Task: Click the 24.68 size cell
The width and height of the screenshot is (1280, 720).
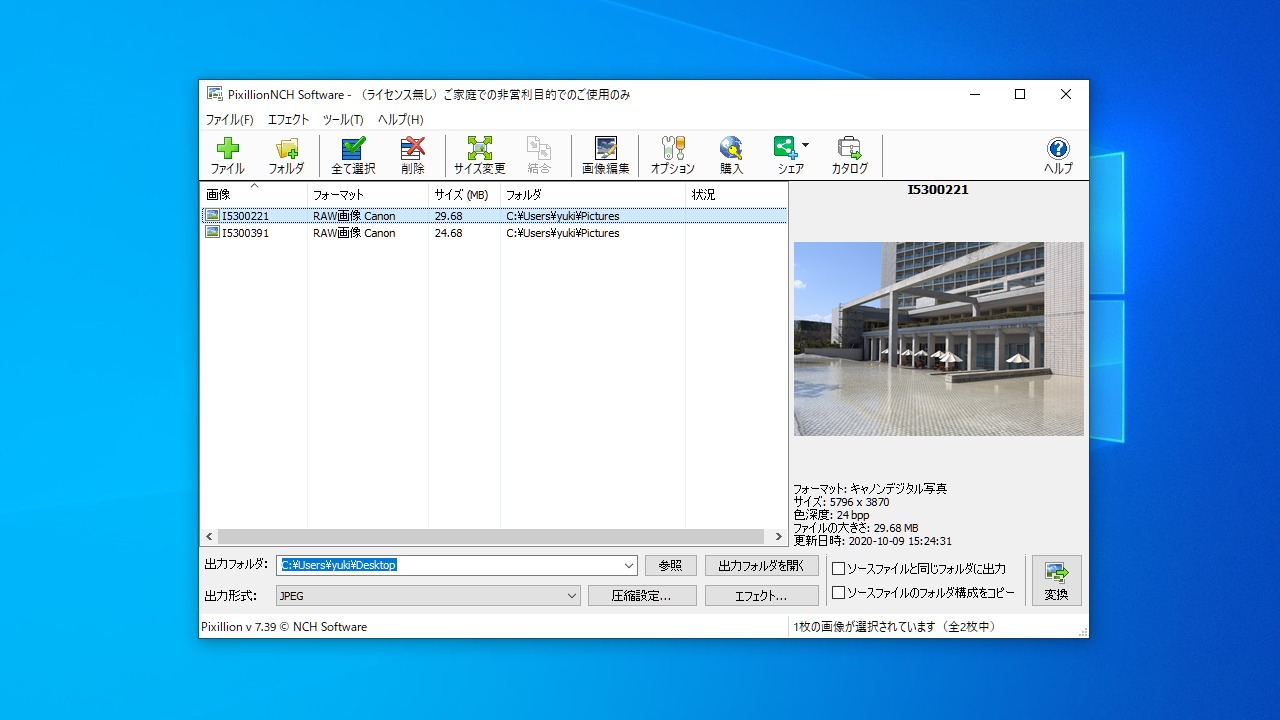Action: tap(448, 233)
